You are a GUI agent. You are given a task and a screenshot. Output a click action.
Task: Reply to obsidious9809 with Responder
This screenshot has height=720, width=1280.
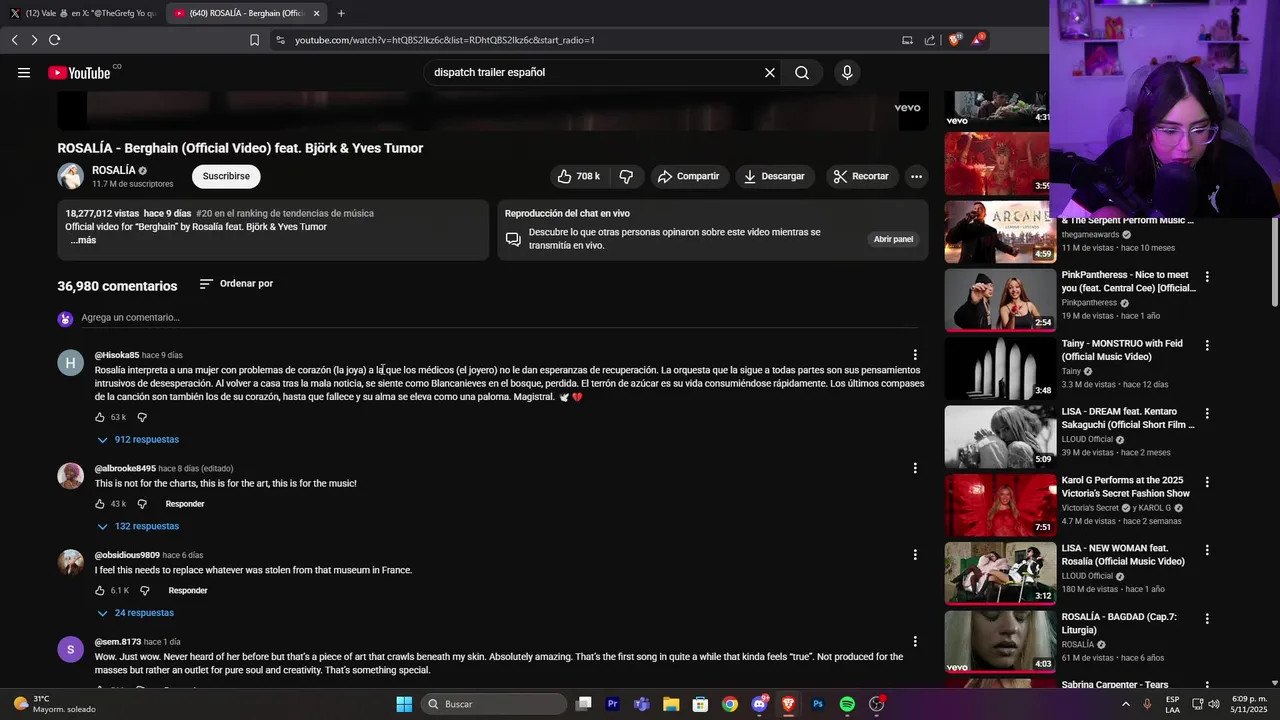click(188, 591)
